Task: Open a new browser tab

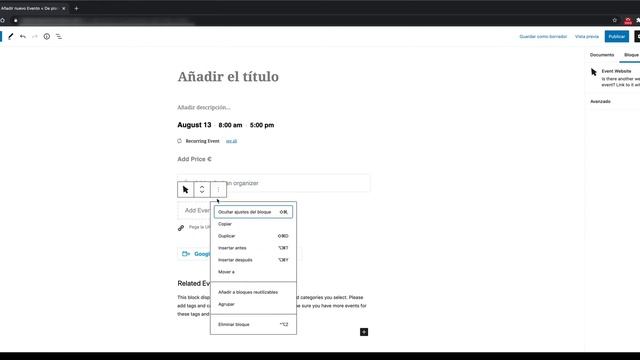Action: click(76, 8)
